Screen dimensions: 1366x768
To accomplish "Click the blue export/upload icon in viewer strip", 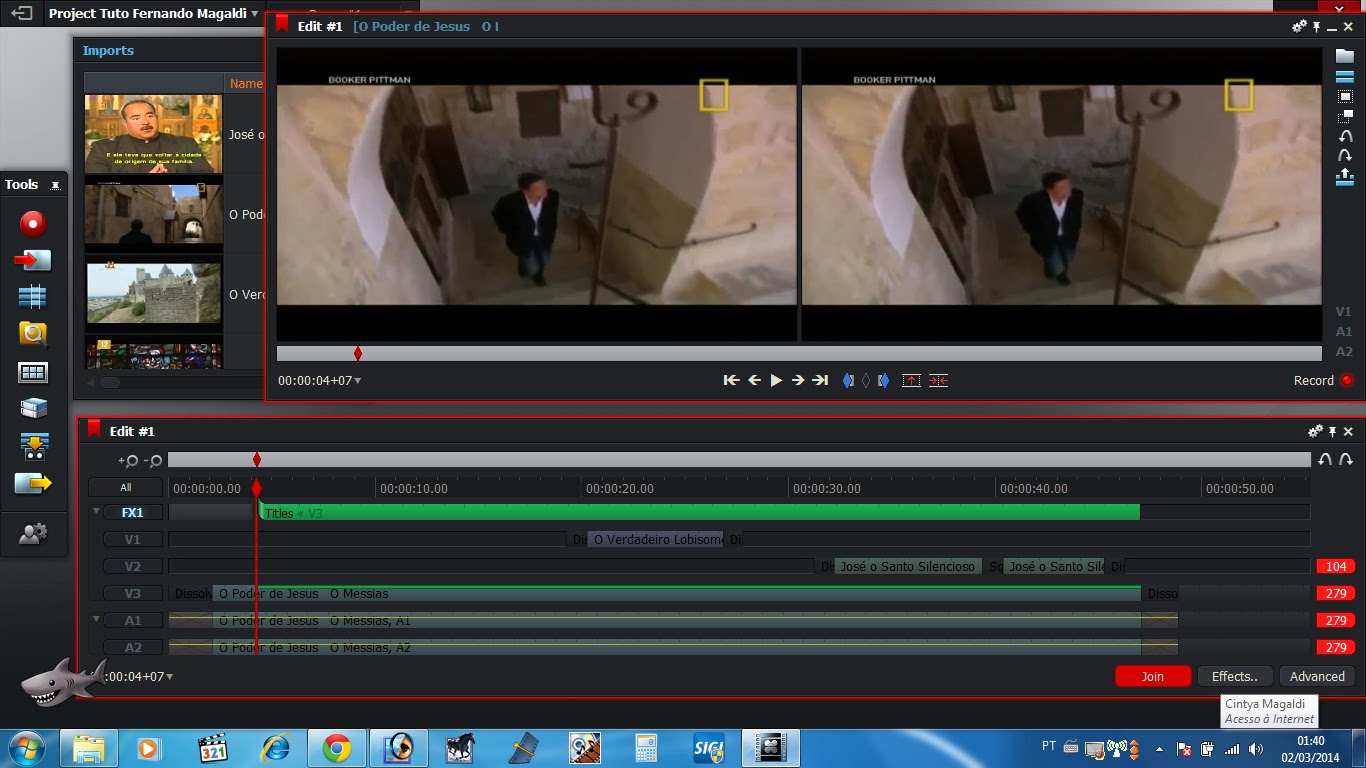I will tap(1345, 176).
